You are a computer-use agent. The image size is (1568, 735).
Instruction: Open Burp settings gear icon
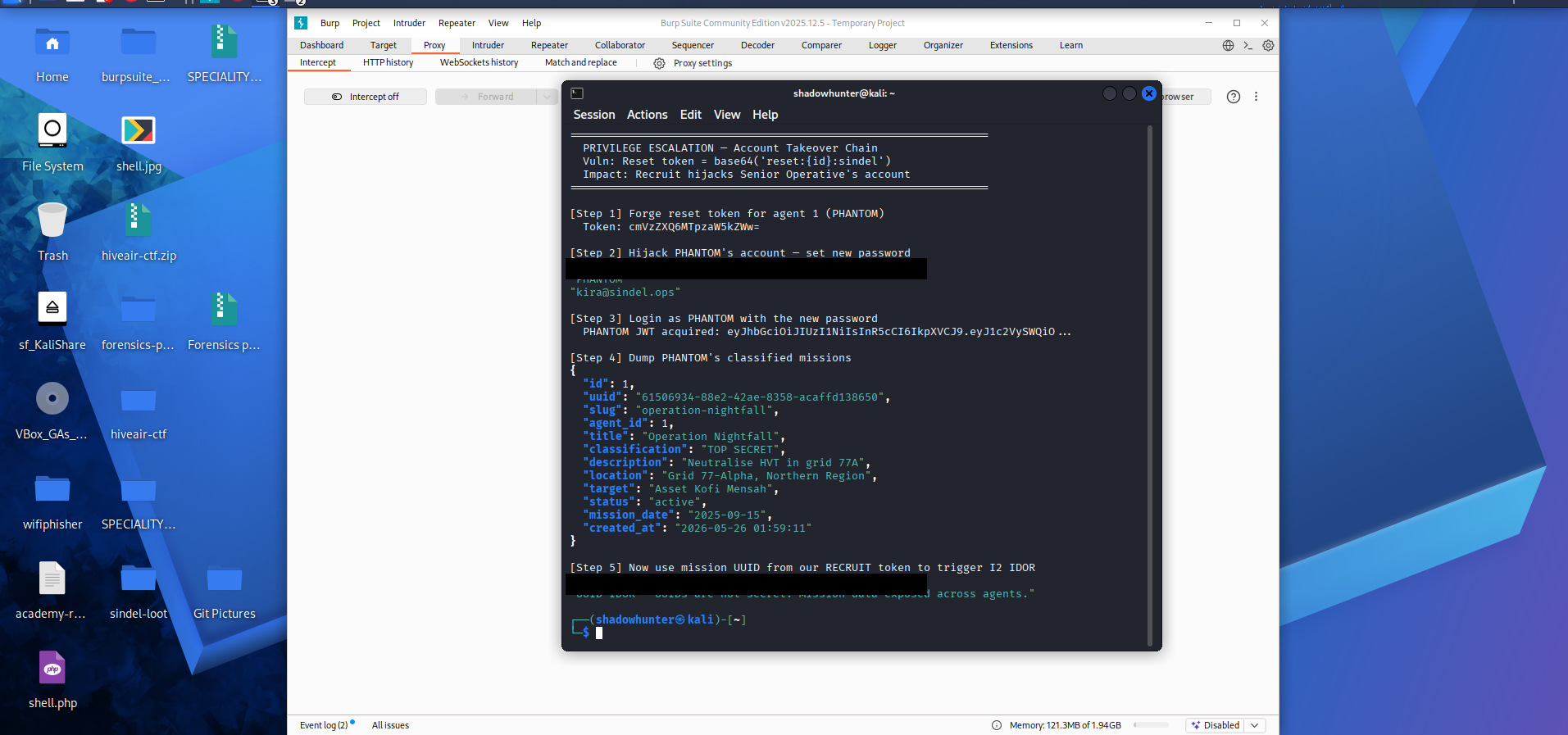(x=1268, y=46)
